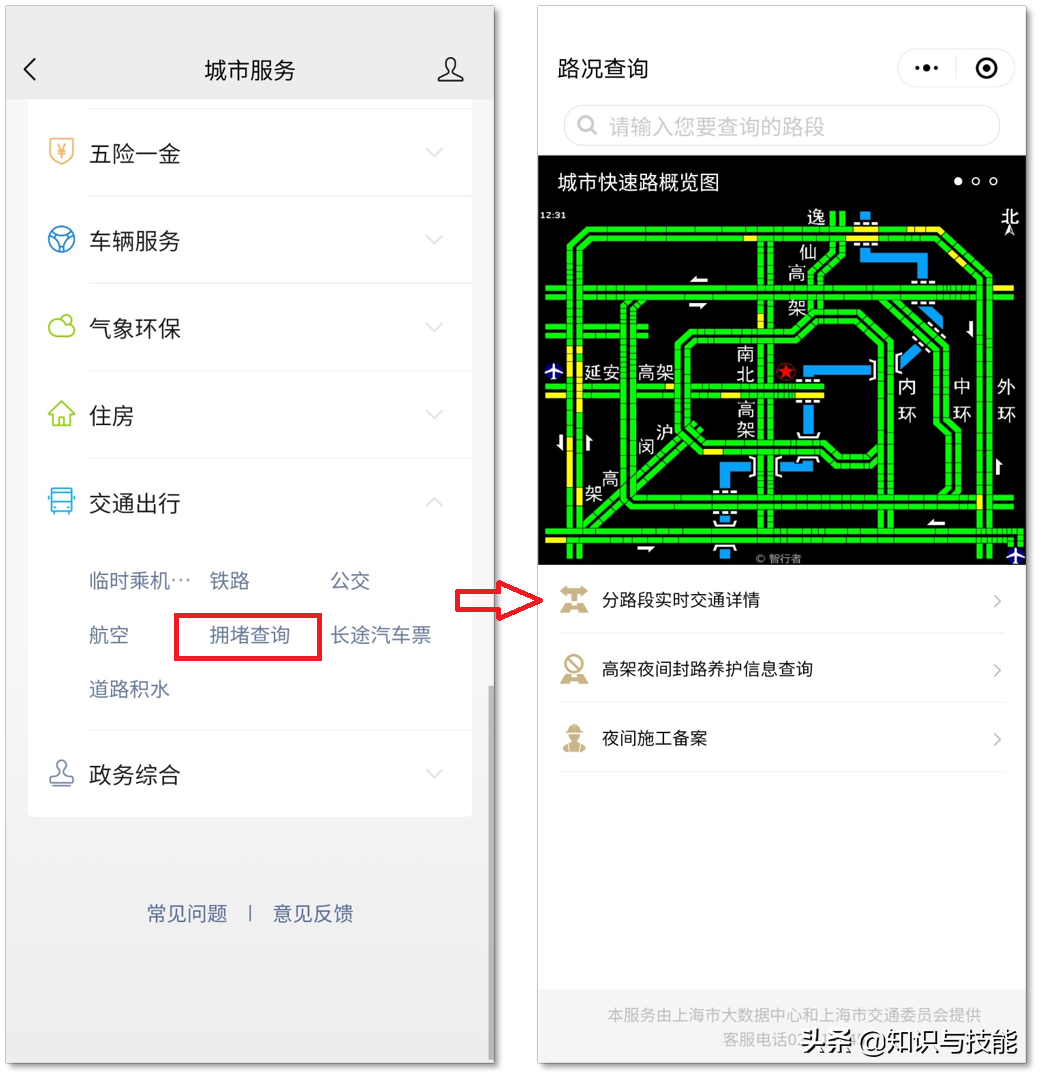Click the 五险一金 shield icon
The image size is (1041, 1078).
click(61, 151)
